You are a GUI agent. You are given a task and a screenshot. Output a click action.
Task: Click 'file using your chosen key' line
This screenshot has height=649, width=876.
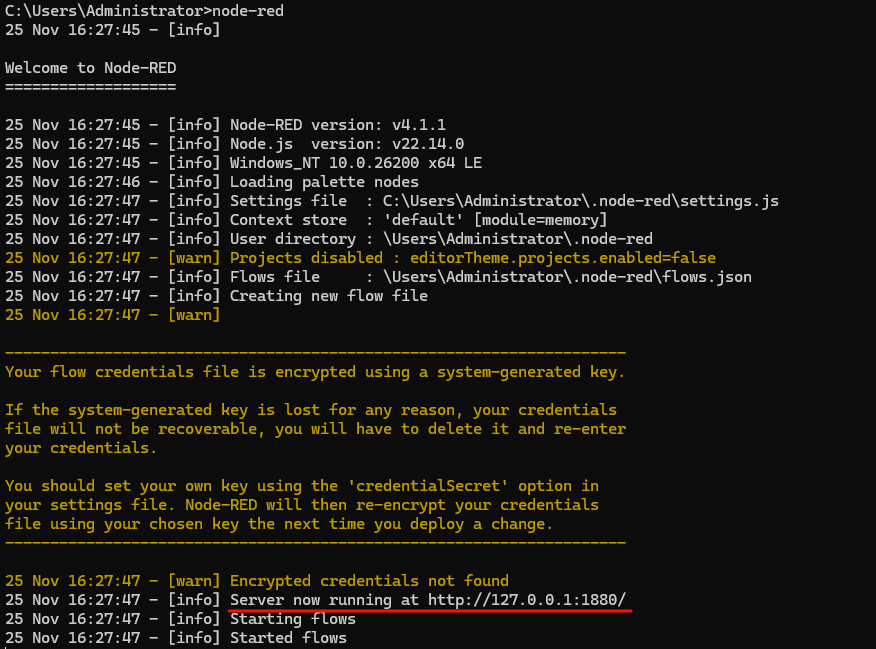point(279,524)
